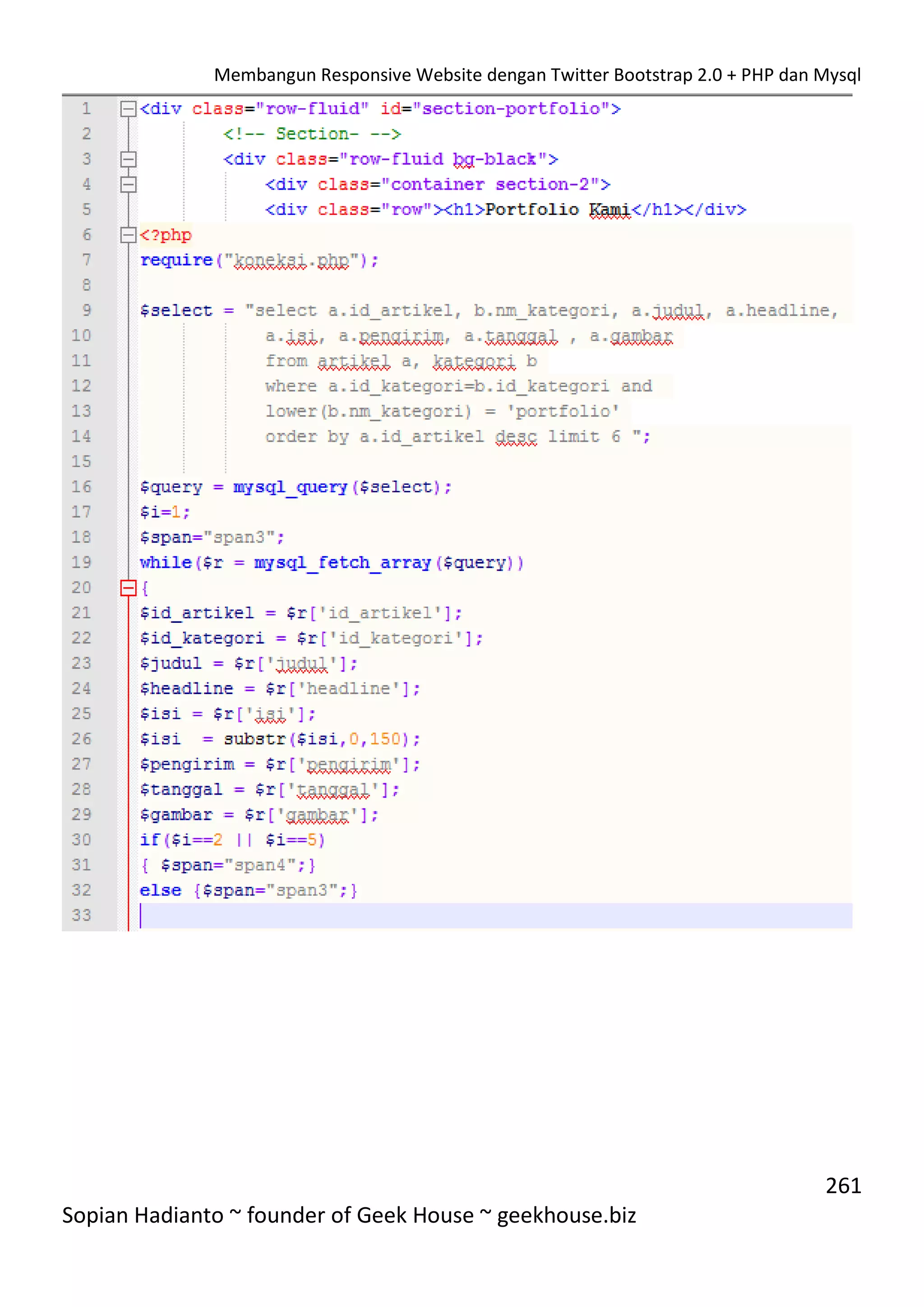This screenshot has width=924, height=1307.
Task: Click the <?php opening tag
Action: coord(166,235)
